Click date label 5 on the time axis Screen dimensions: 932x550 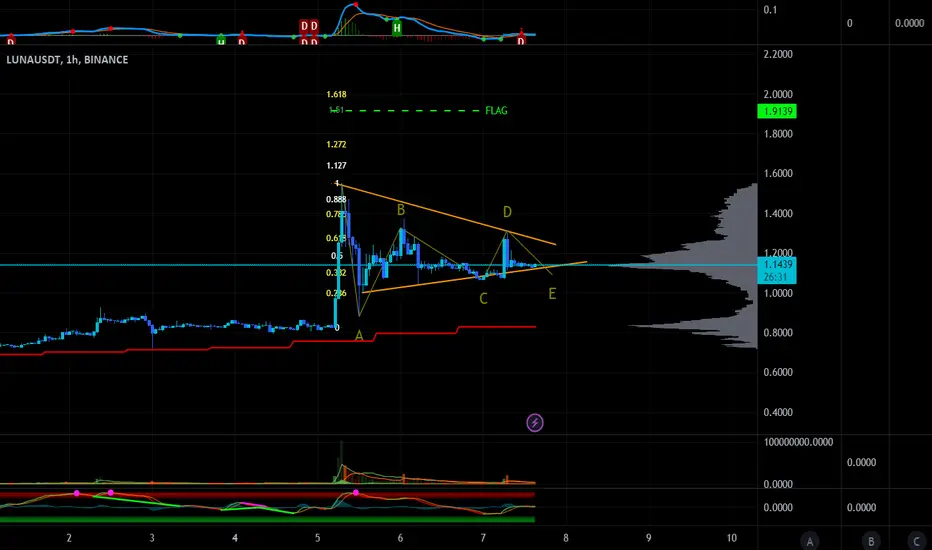click(x=317, y=538)
